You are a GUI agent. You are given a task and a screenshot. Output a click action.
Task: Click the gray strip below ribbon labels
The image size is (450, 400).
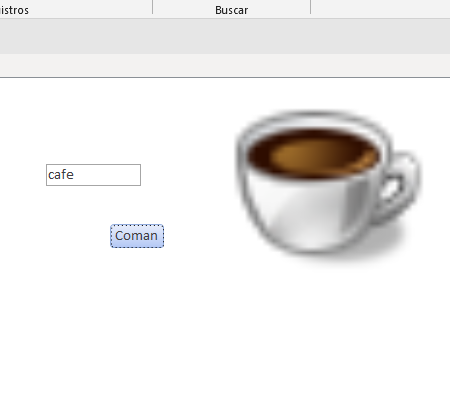225,36
